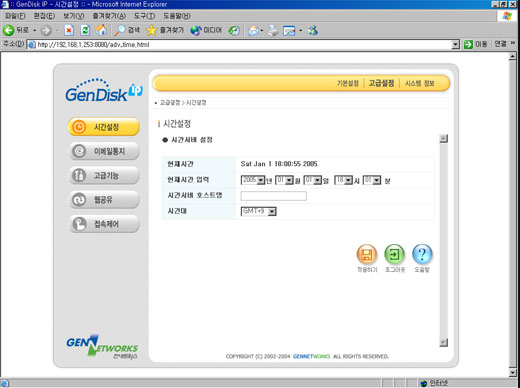The image size is (520, 388).
Task: Click the browser window scroll up arrow
Action: [513, 56]
